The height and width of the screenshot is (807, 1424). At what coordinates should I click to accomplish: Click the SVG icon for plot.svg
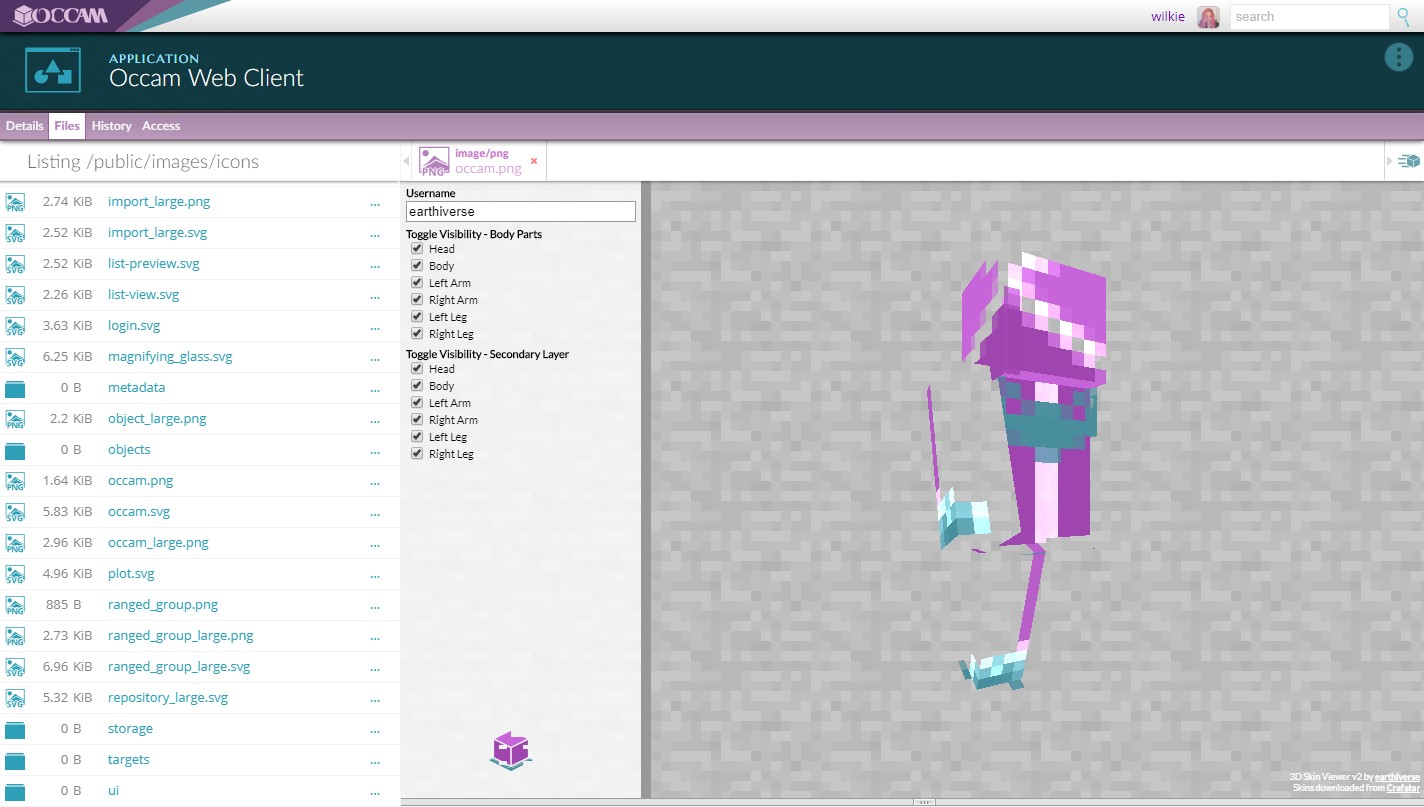tap(15, 574)
